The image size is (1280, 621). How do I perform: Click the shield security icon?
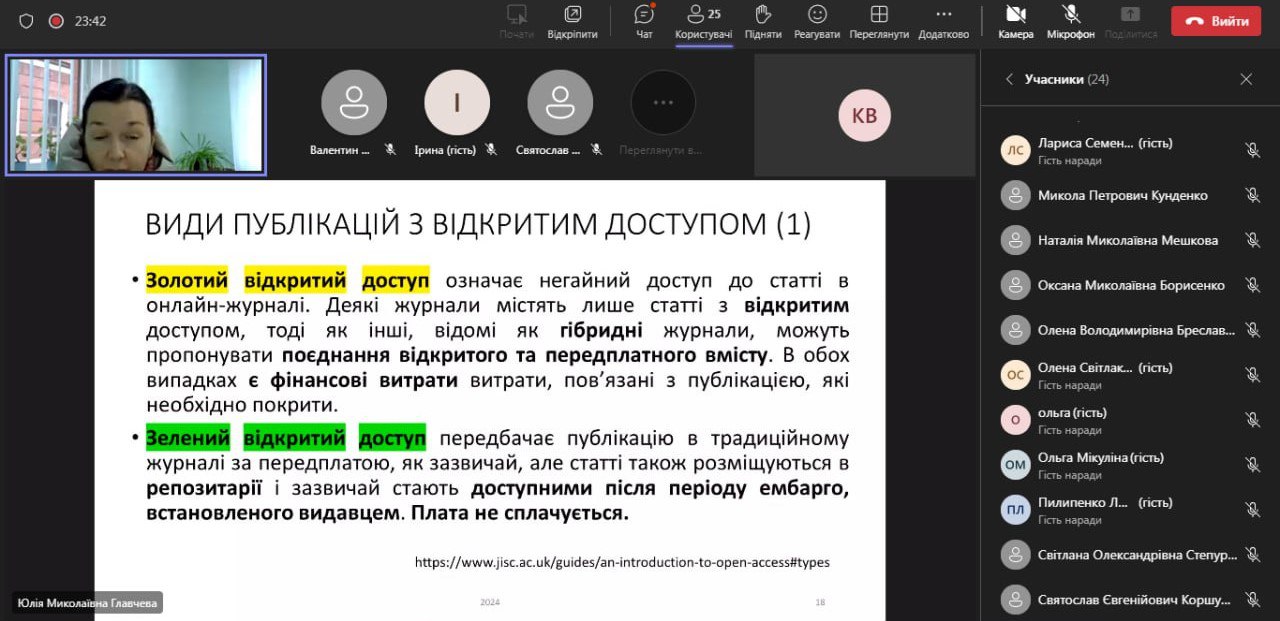click(x=26, y=21)
